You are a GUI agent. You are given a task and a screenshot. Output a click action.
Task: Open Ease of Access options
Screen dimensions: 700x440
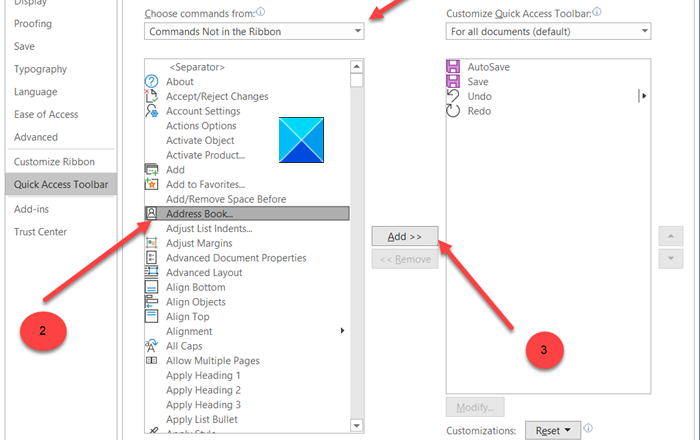tap(46, 114)
